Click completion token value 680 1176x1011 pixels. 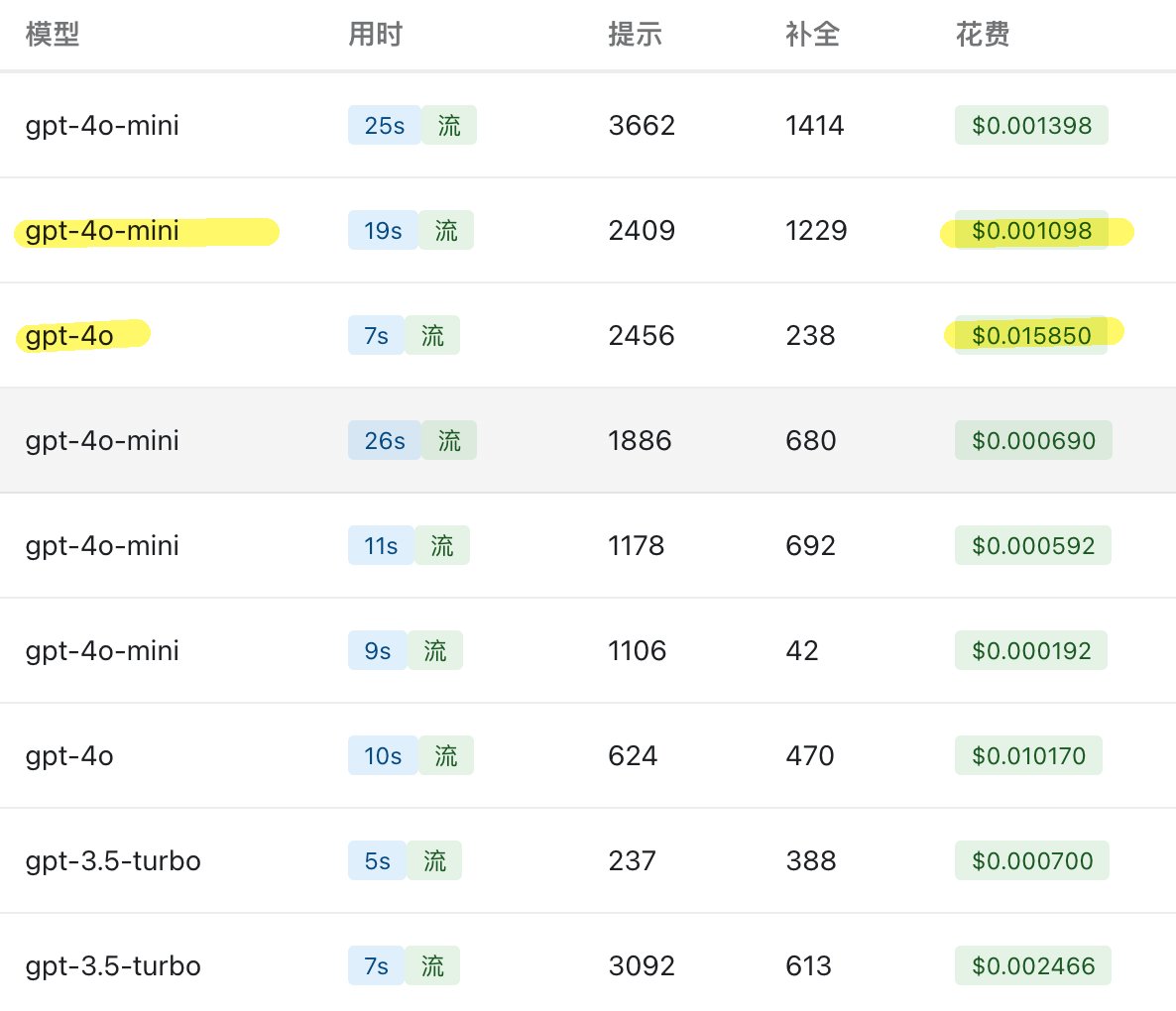tap(811, 440)
